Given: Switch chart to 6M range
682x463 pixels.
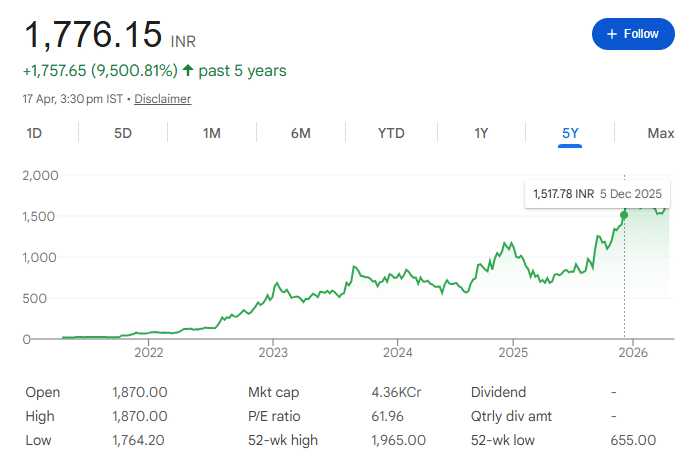Looking at the screenshot, I should 300,133.
